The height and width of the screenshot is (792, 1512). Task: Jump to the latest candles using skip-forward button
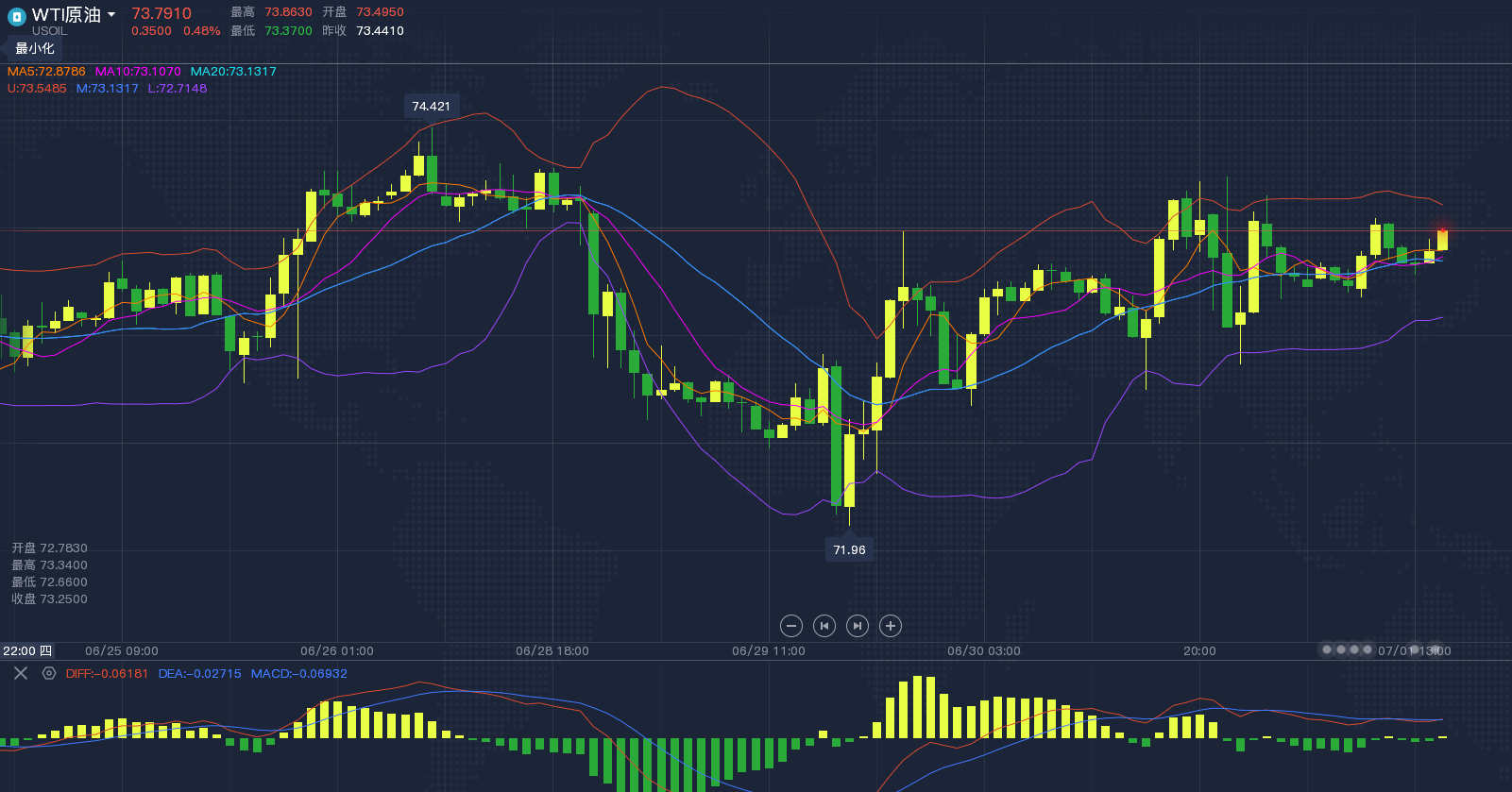[x=857, y=626]
